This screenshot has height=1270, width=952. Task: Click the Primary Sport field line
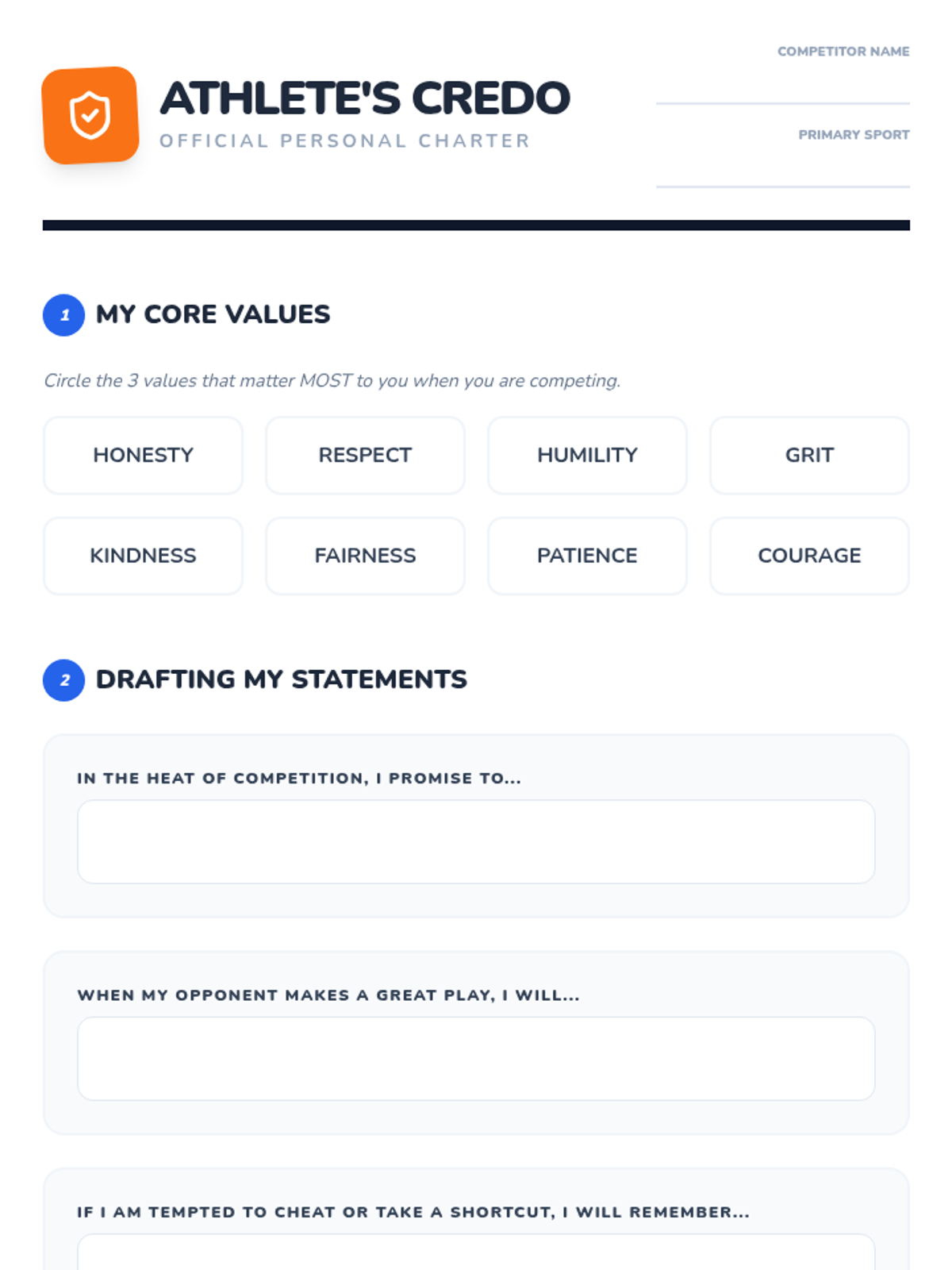[782, 171]
